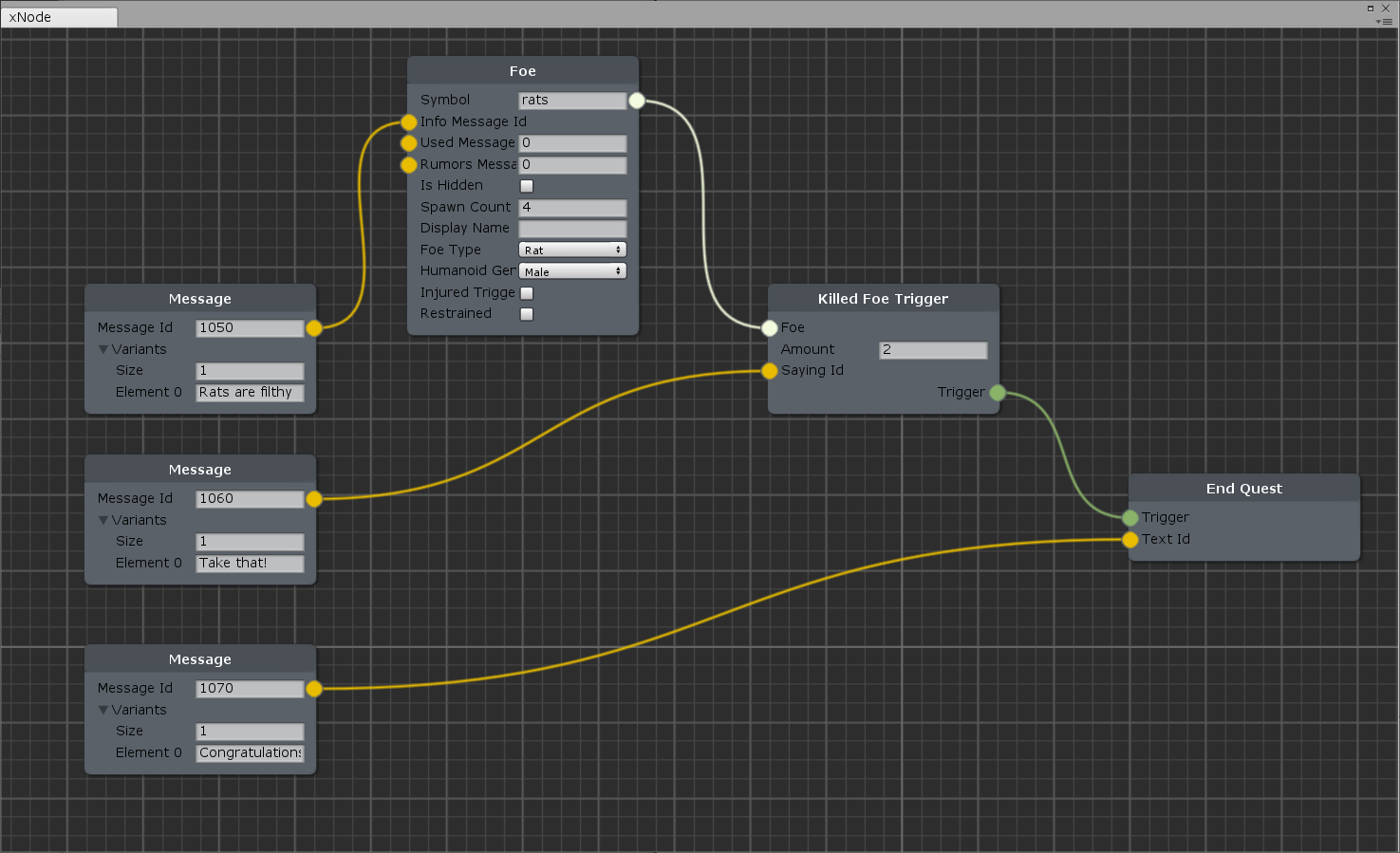1400x853 pixels.
Task: Click Element 0 field 'Take that!'
Action: click(250, 564)
